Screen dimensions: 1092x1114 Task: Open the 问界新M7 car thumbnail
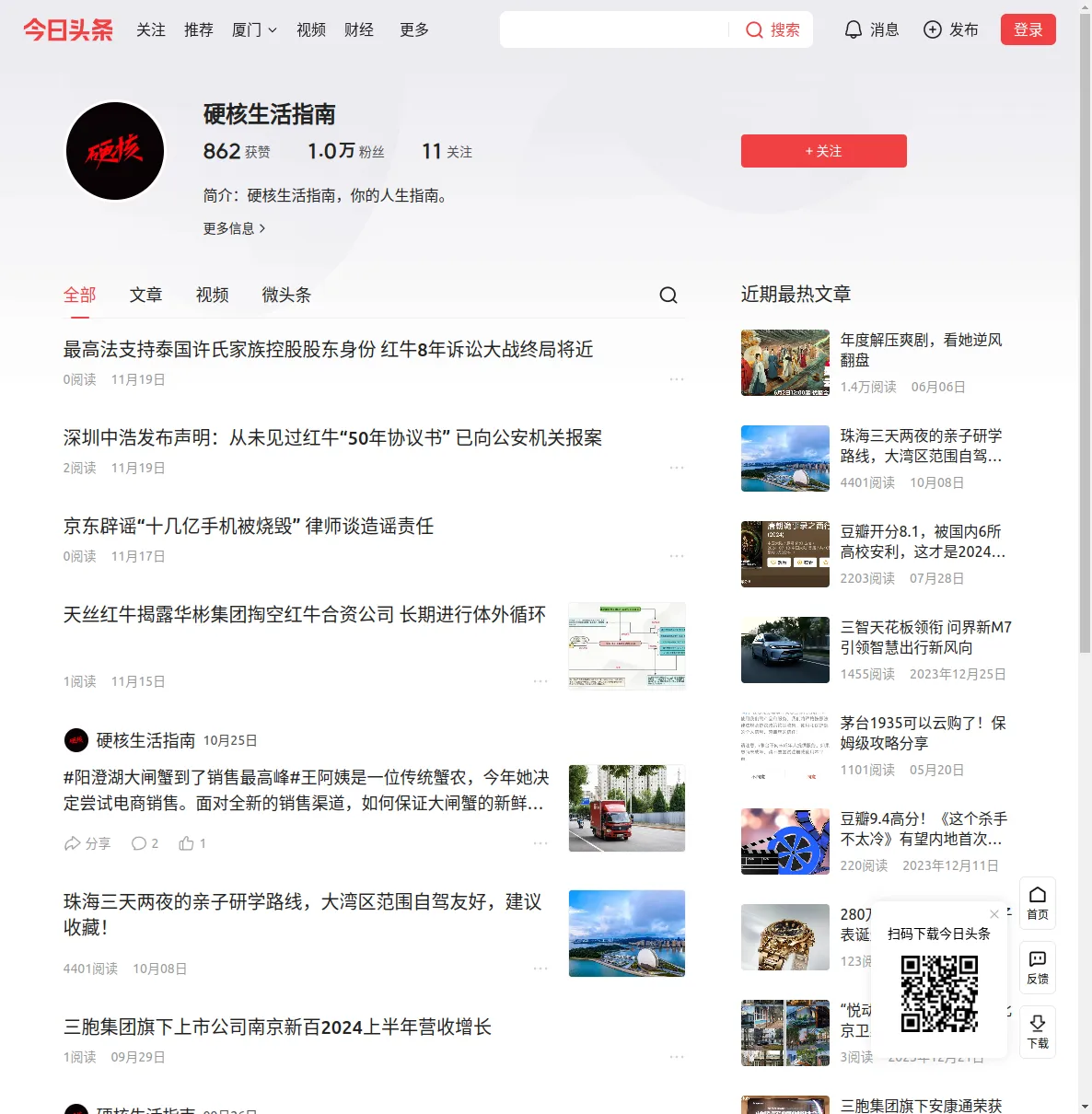coord(785,650)
